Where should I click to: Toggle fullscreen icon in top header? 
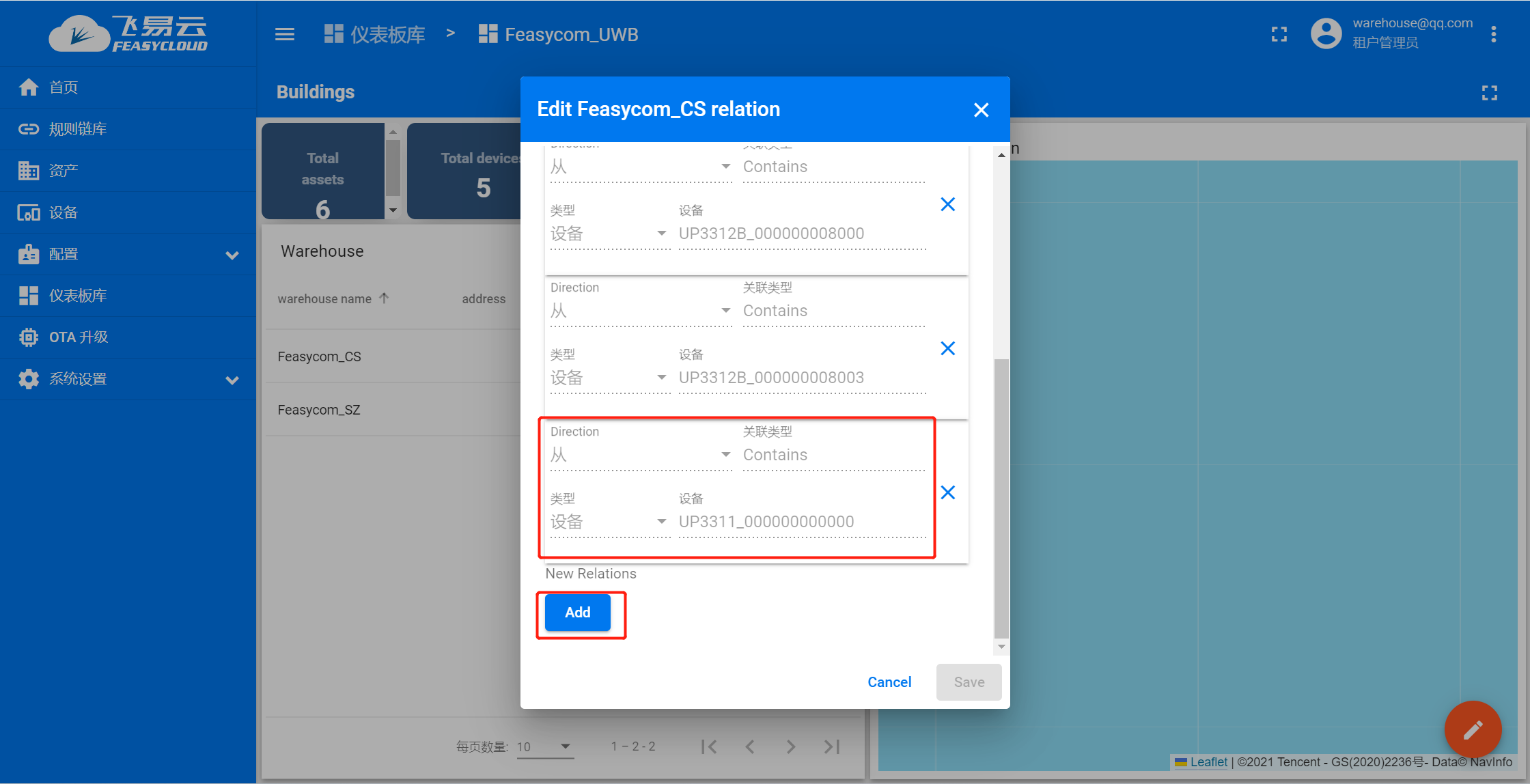pos(1279,34)
